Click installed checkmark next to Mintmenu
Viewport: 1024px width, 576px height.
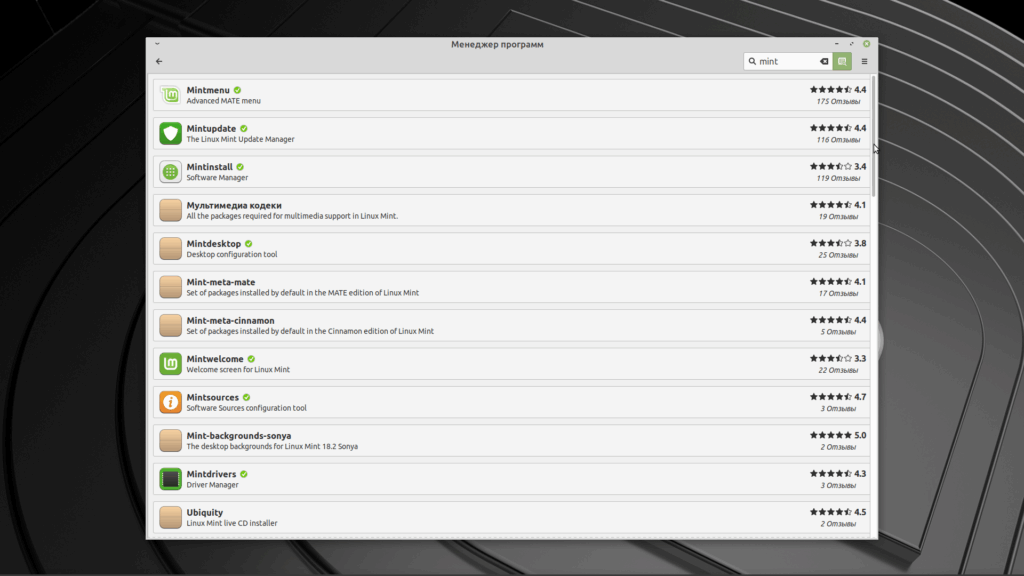pyautogui.click(x=238, y=90)
